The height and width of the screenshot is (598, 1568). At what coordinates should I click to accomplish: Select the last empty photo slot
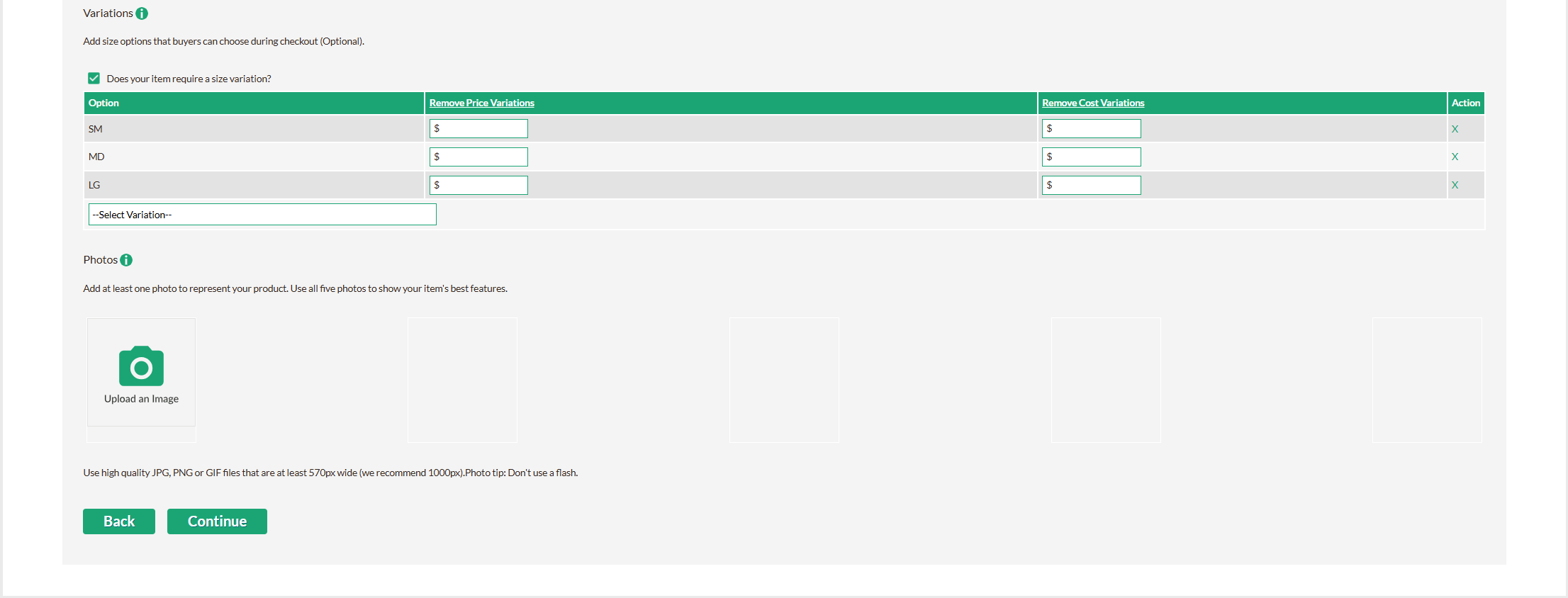click(x=1427, y=380)
